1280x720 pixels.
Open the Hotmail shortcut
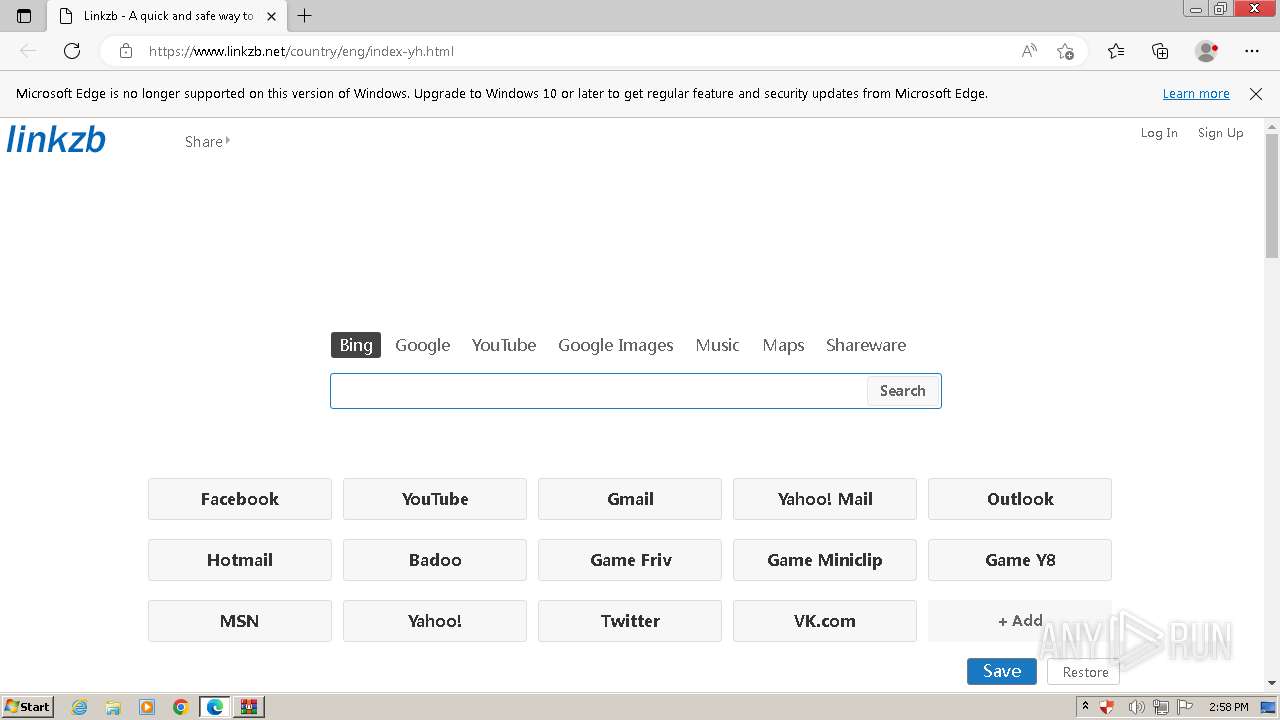pos(240,560)
